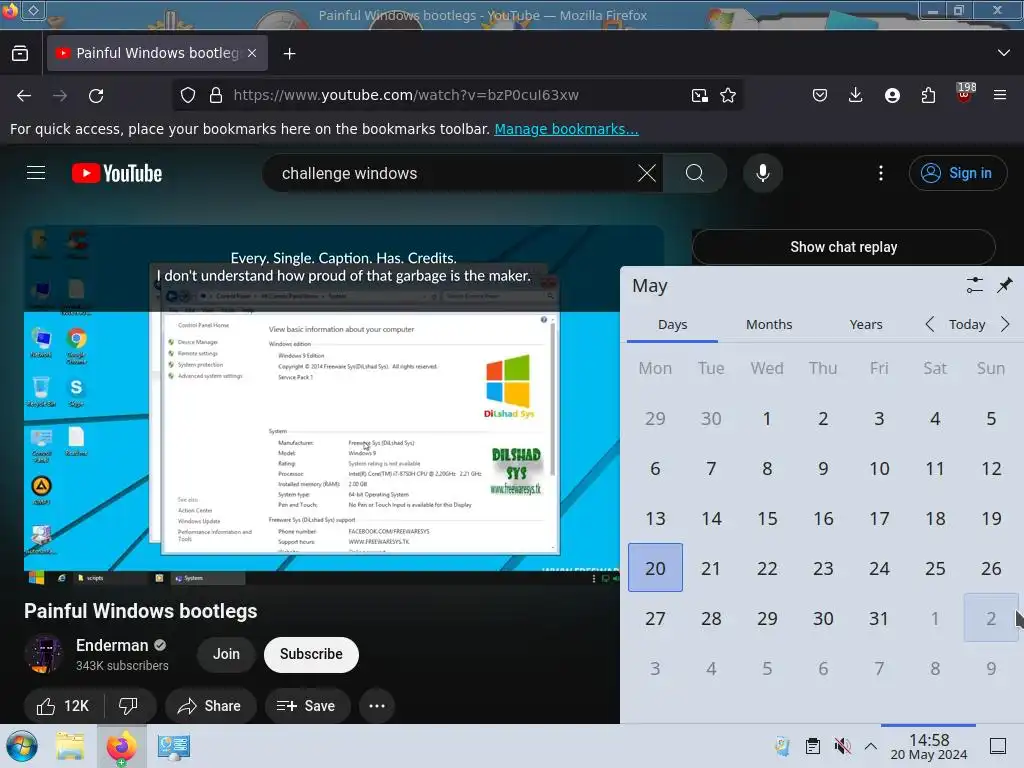The image size is (1024, 768).
Task: Start voice search with the microphone
Action: click(762, 173)
